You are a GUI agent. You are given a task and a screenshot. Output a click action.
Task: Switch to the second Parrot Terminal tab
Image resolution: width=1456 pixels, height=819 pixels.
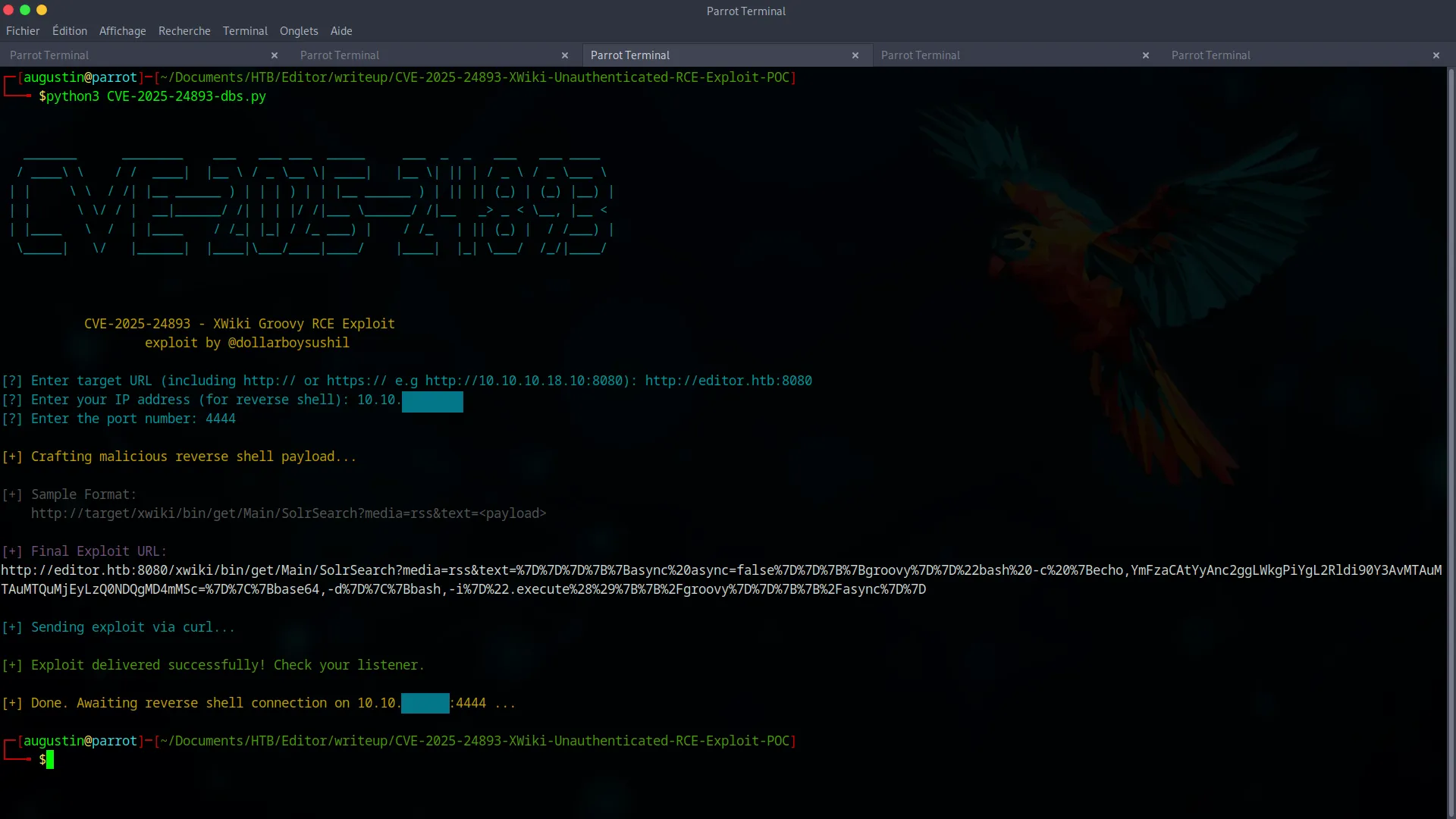click(x=339, y=55)
